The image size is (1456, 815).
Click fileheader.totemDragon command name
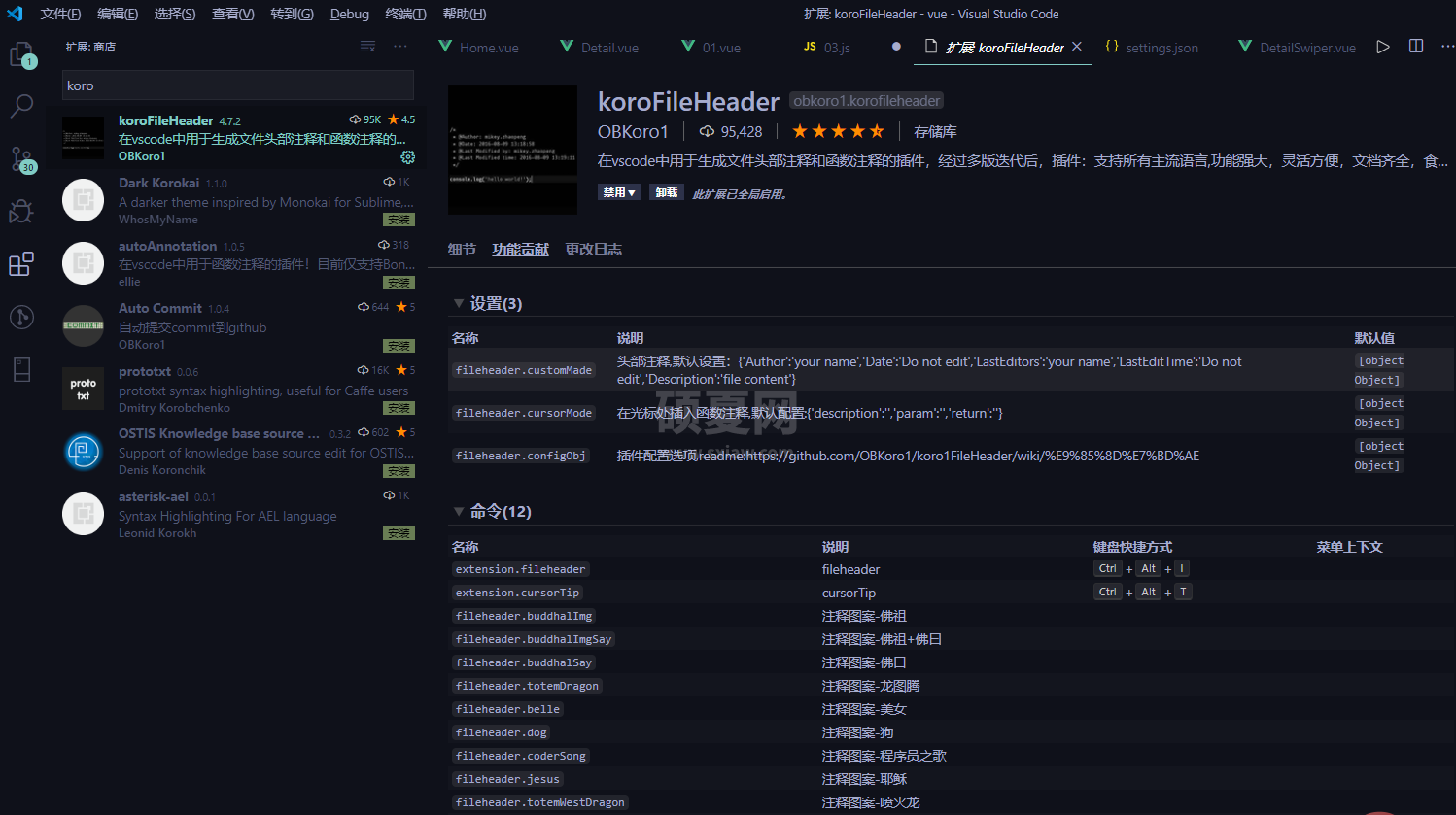[527, 686]
